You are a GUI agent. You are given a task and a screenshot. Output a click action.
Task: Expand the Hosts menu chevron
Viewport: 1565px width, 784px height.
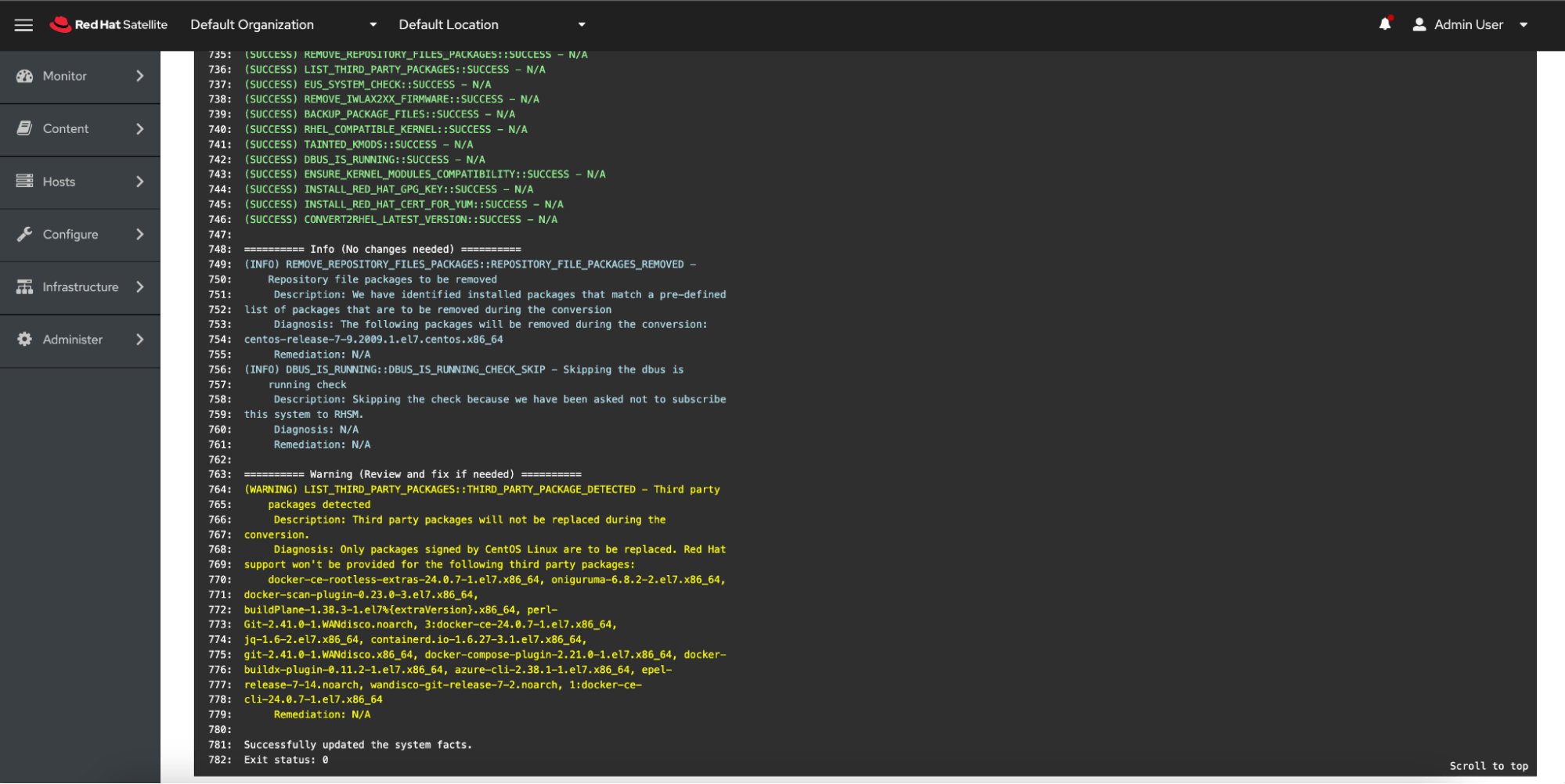tap(140, 182)
